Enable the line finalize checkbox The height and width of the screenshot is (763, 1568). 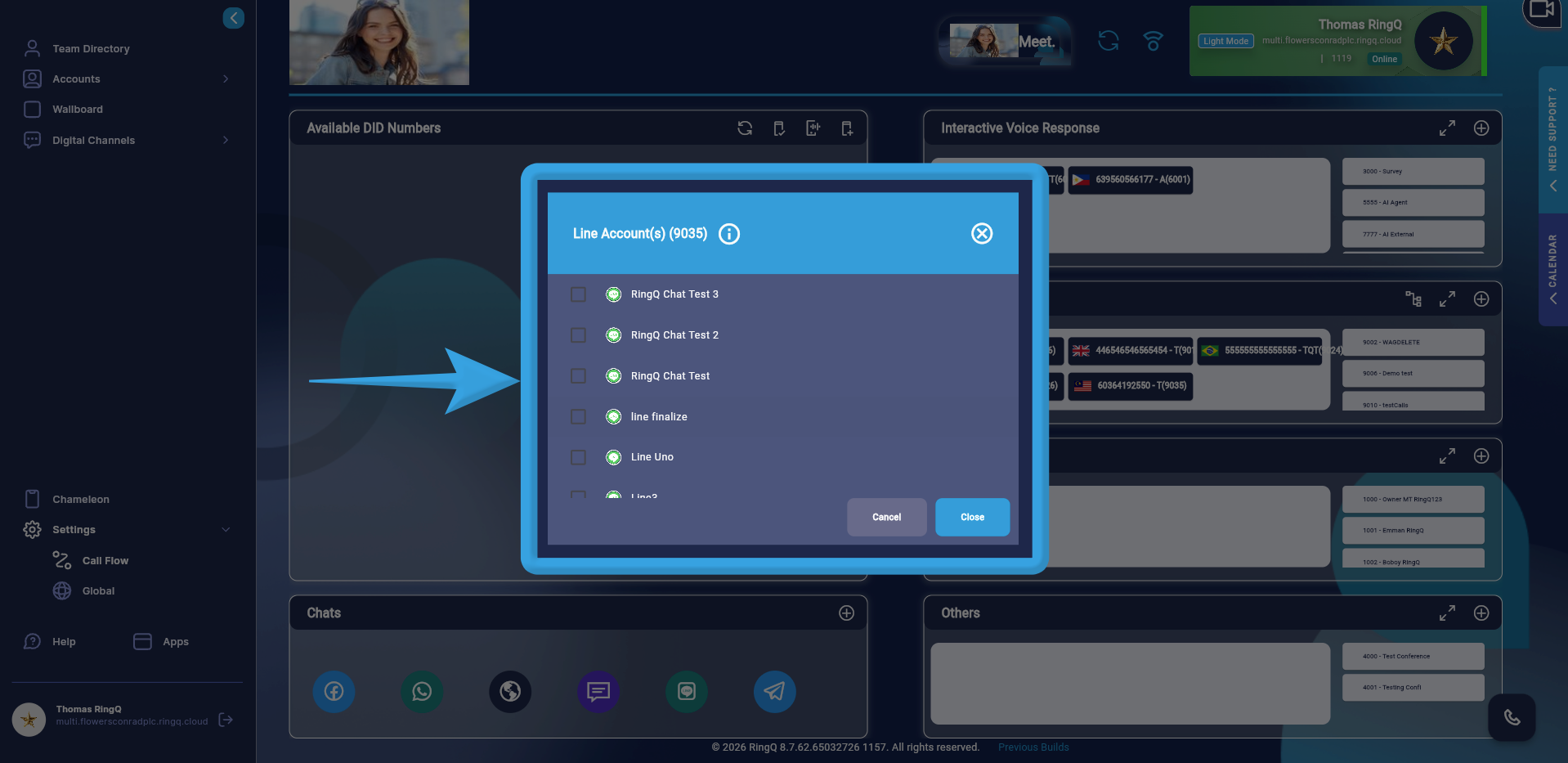click(579, 416)
